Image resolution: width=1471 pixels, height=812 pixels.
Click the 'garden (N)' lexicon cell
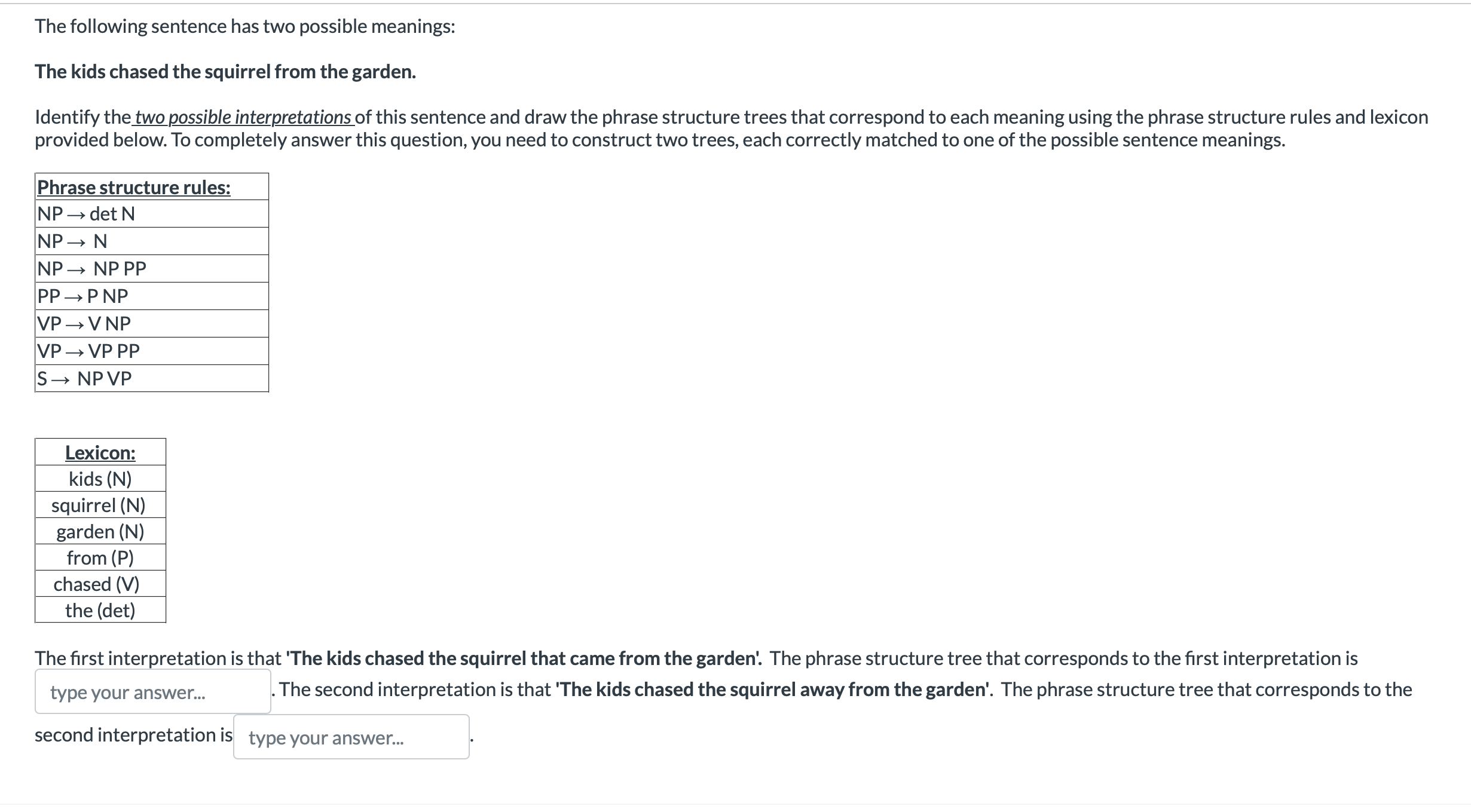pos(100,531)
